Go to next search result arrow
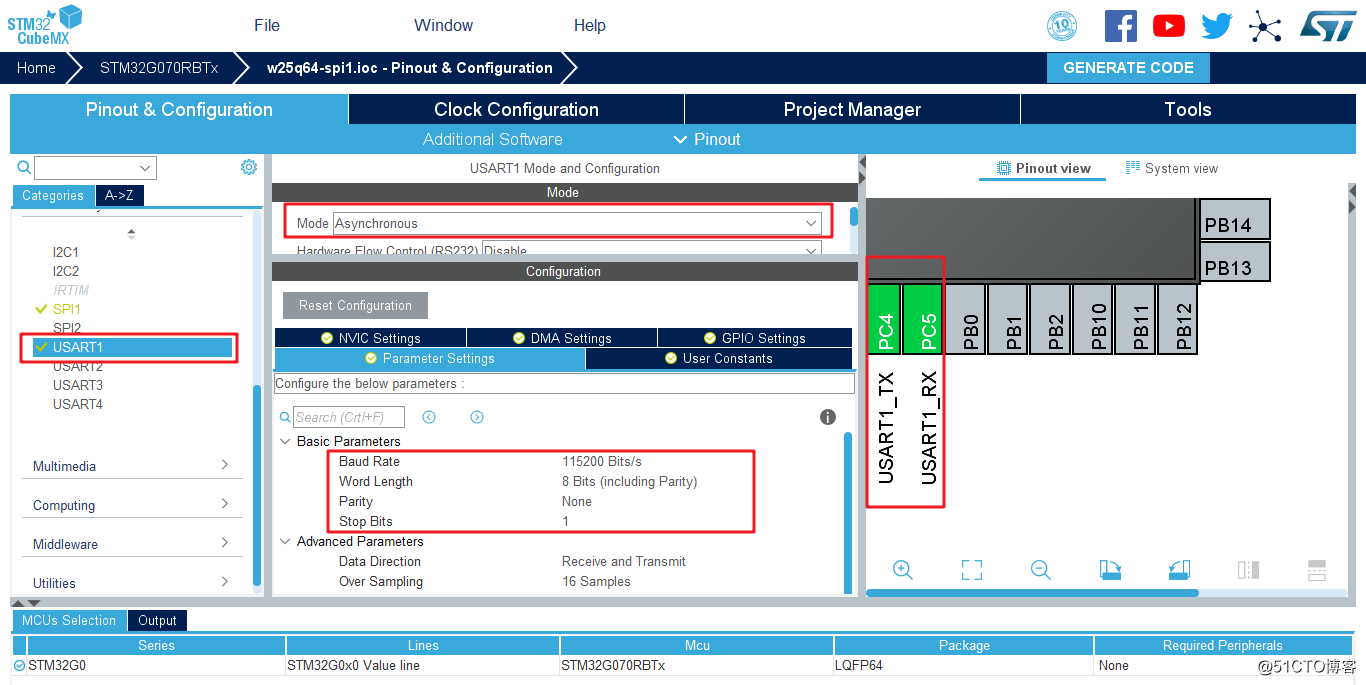 pyautogui.click(x=477, y=417)
